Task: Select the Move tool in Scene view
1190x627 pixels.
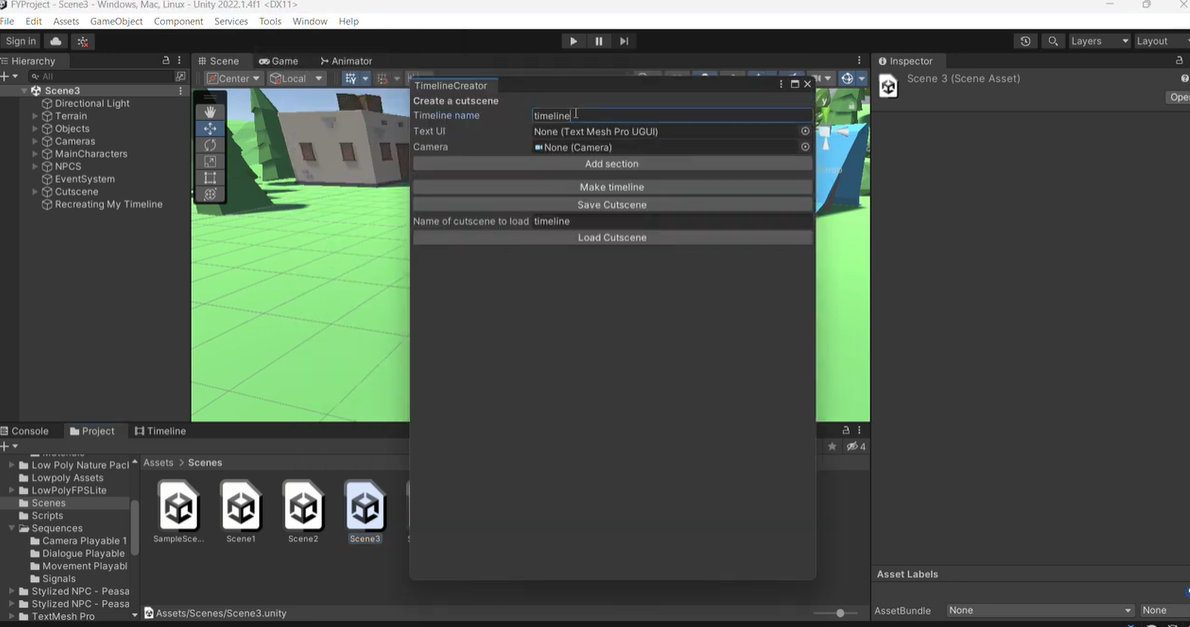Action: 210,128
